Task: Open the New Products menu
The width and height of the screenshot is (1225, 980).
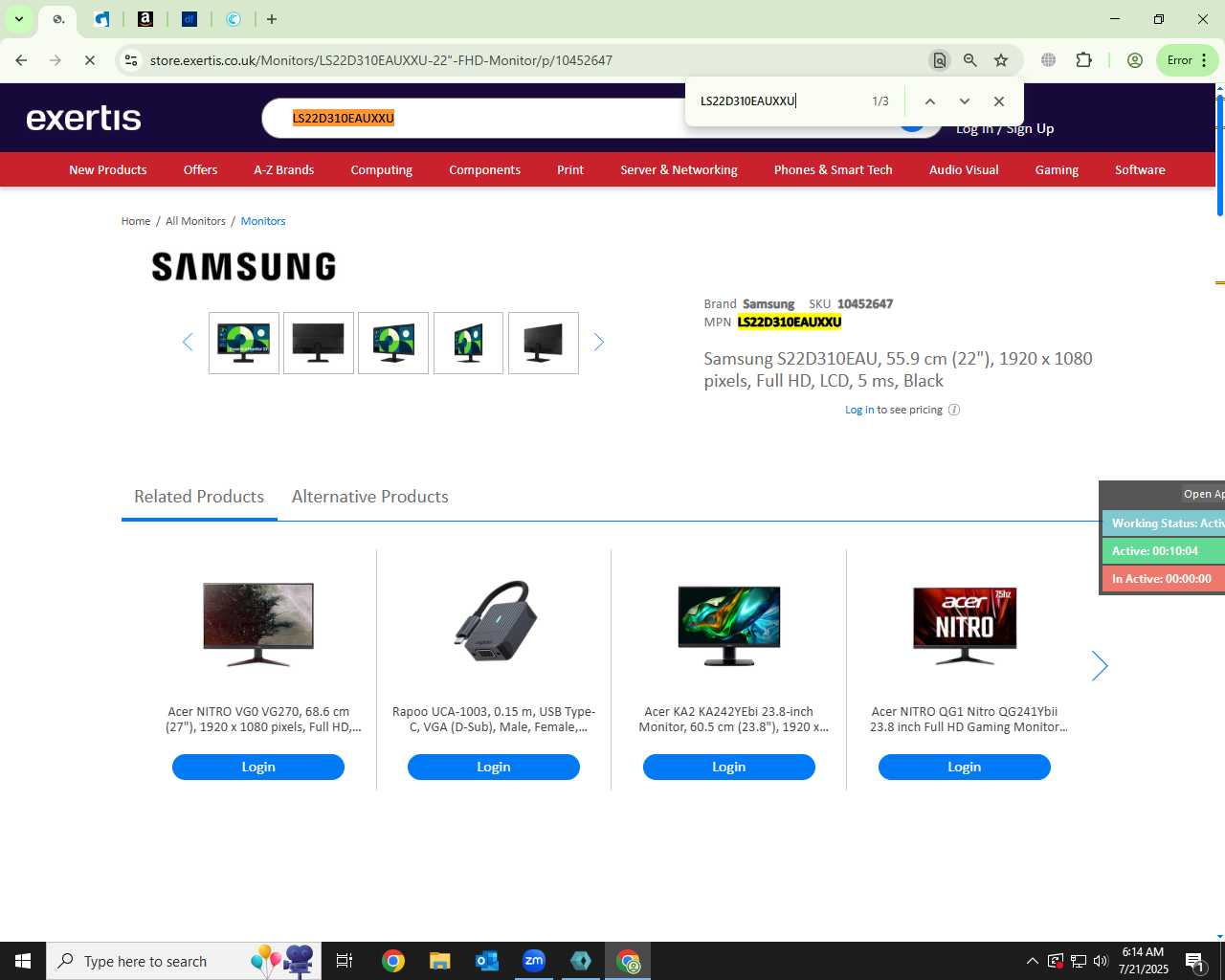Action: (108, 170)
